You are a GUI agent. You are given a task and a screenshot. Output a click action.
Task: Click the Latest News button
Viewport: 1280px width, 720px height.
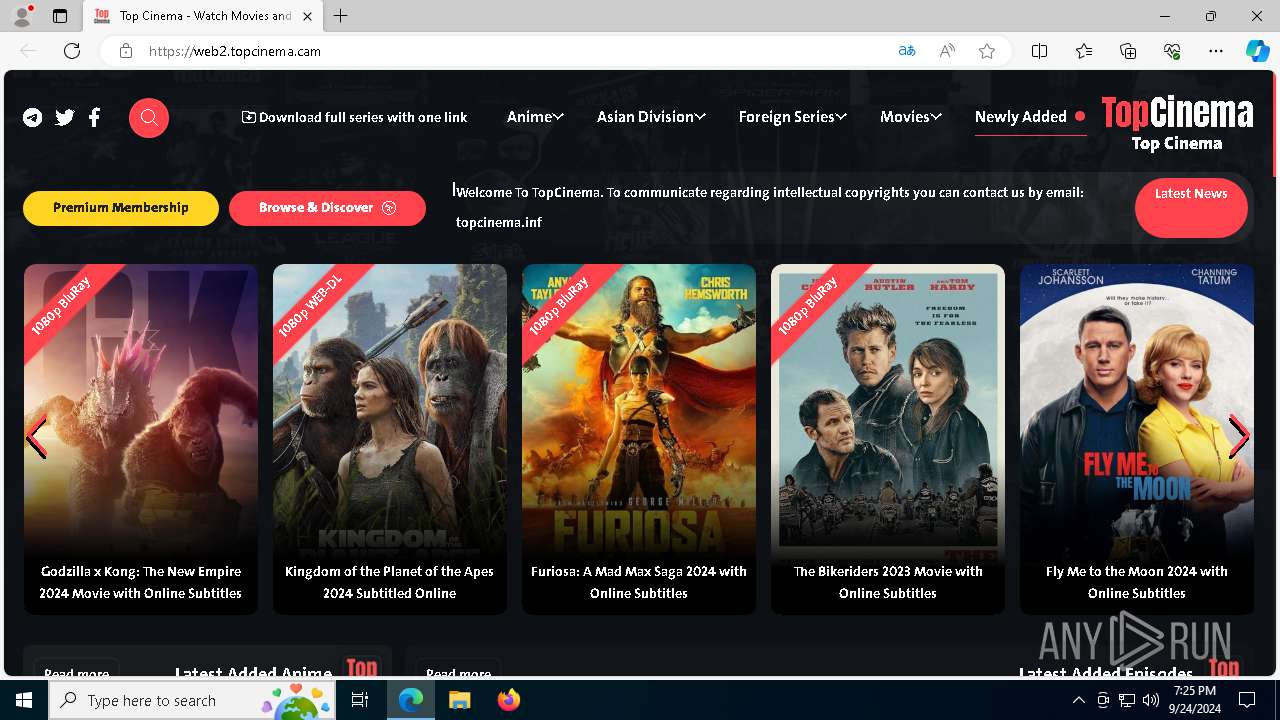(x=1191, y=208)
